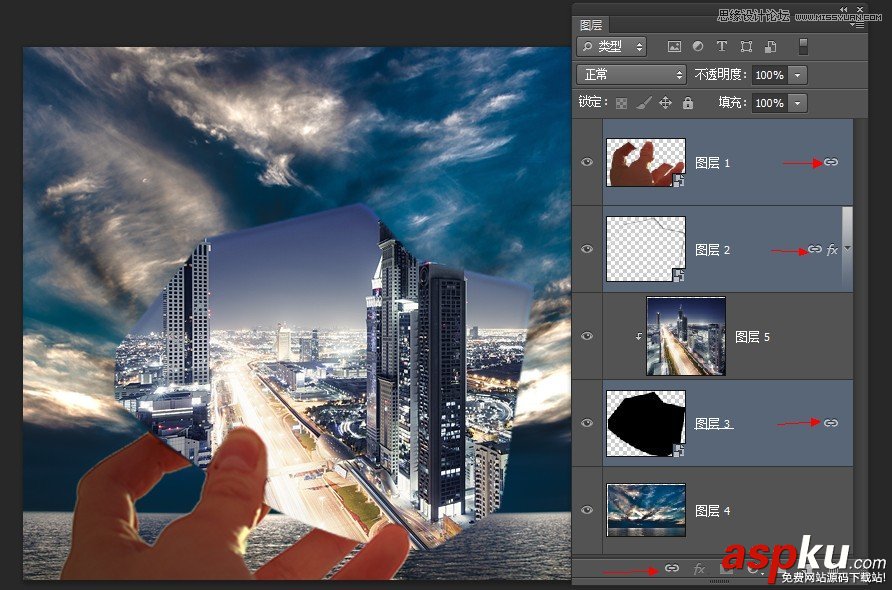The height and width of the screenshot is (590, 892).
Task: Toggle layer filtering on or off switch
Action: 803,46
